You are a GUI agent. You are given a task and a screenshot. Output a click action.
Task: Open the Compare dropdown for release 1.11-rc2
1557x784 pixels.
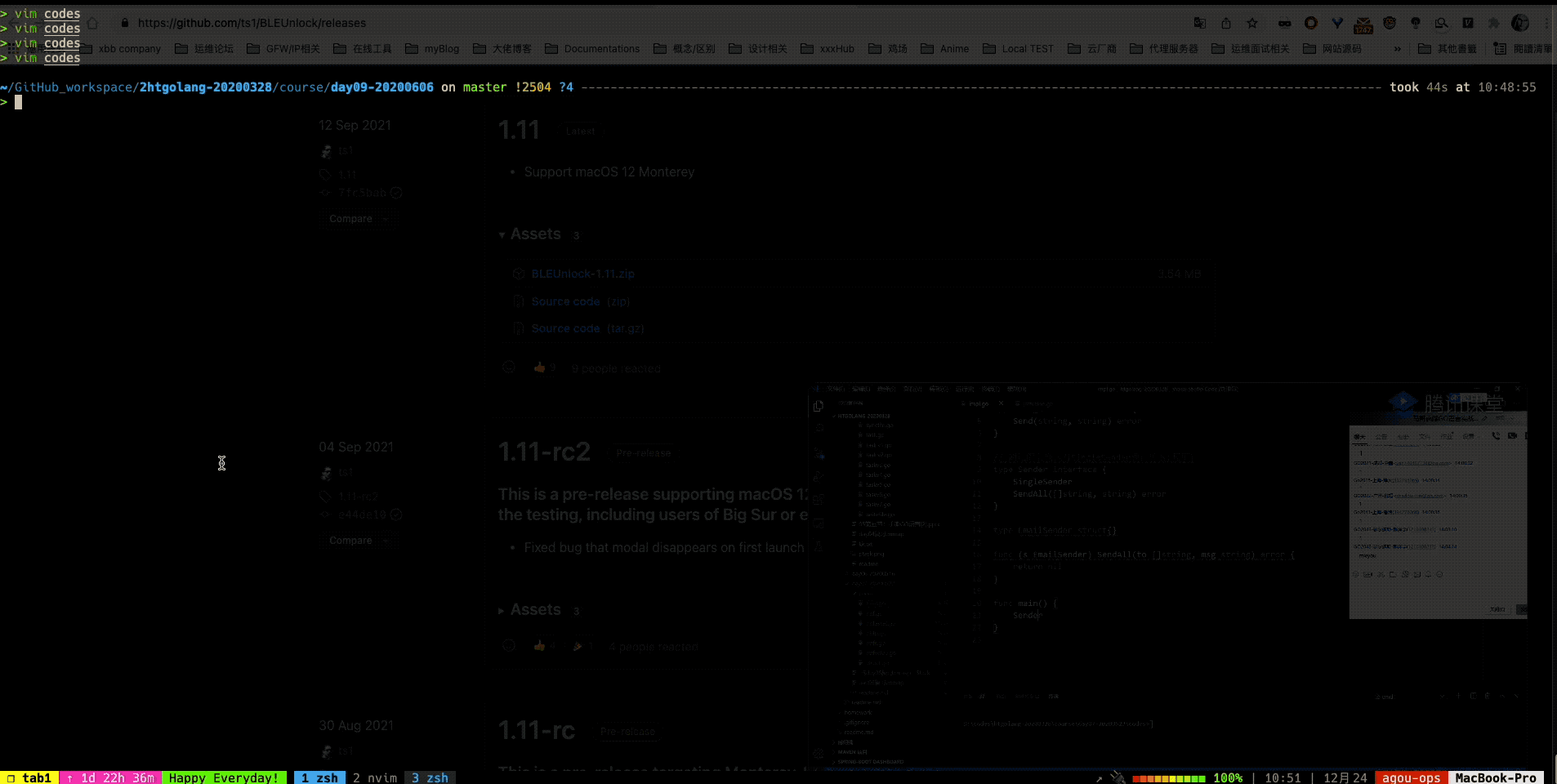(x=358, y=541)
